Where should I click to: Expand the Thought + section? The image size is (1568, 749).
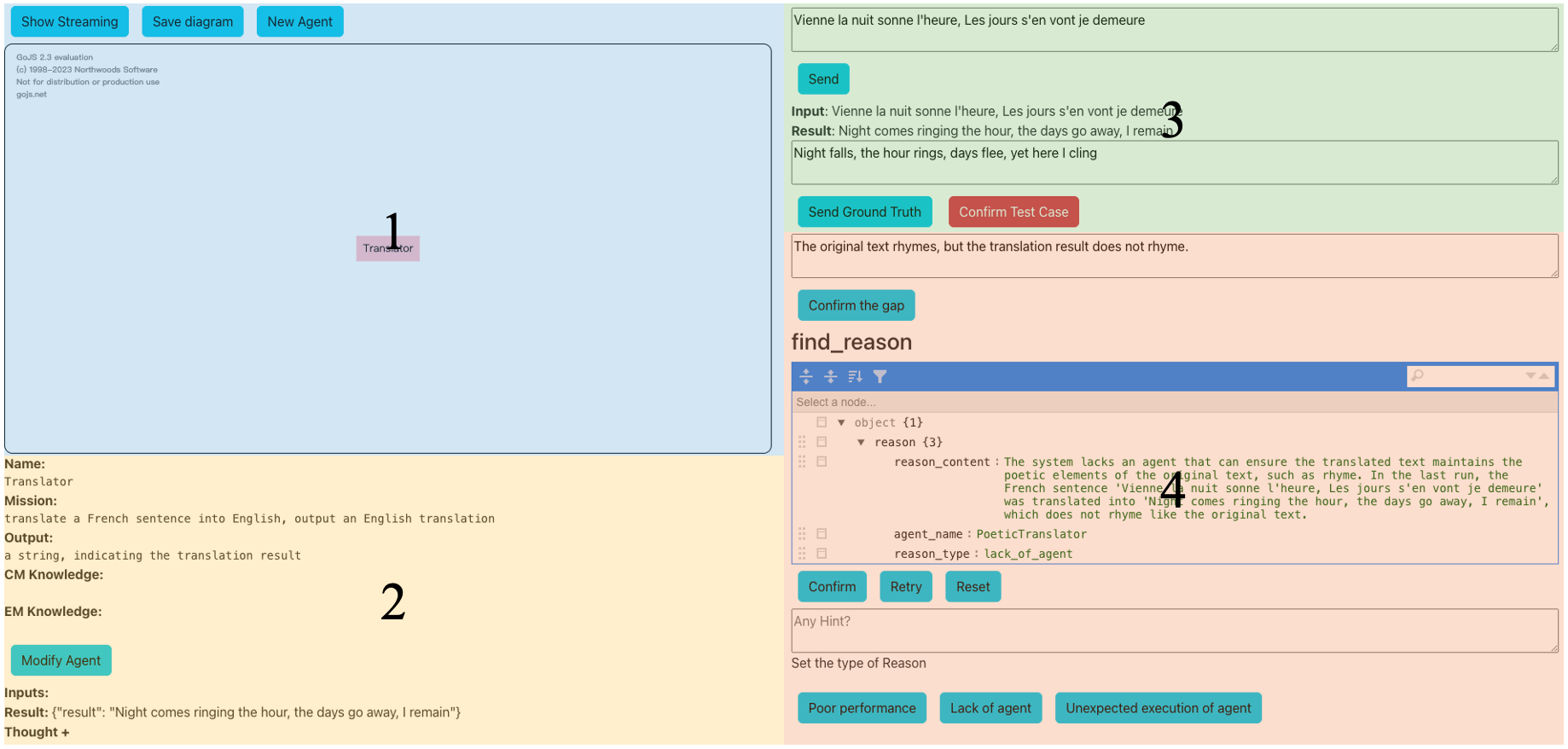click(x=37, y=732)
